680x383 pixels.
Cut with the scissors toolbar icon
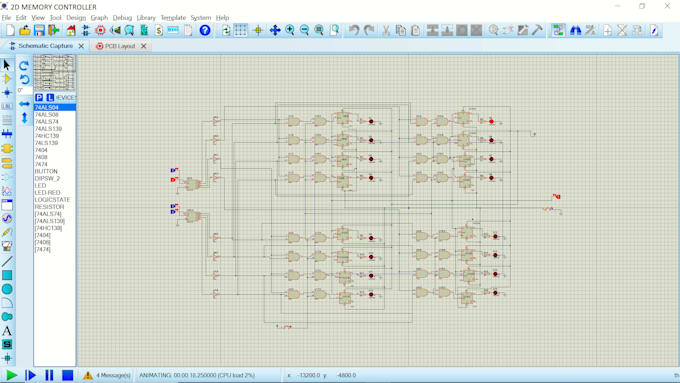386,30
